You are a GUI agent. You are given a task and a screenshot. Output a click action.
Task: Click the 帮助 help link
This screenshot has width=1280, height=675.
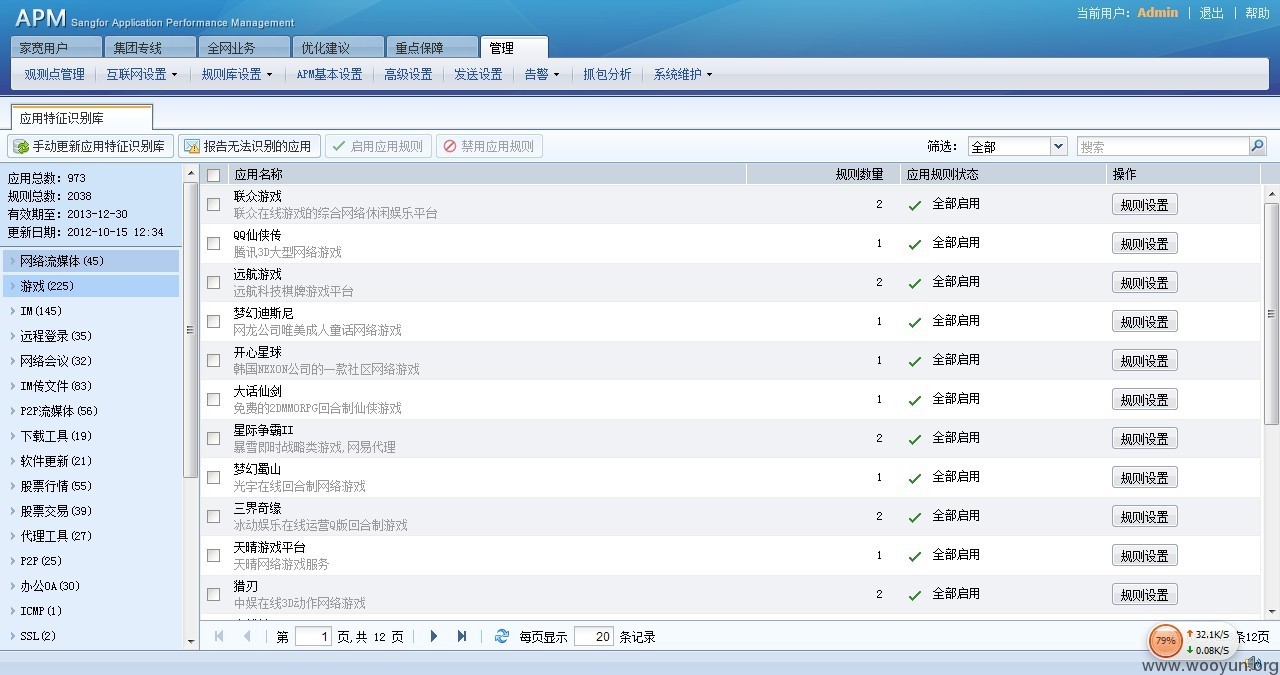pyautogui.click(x=1257, y=13)
